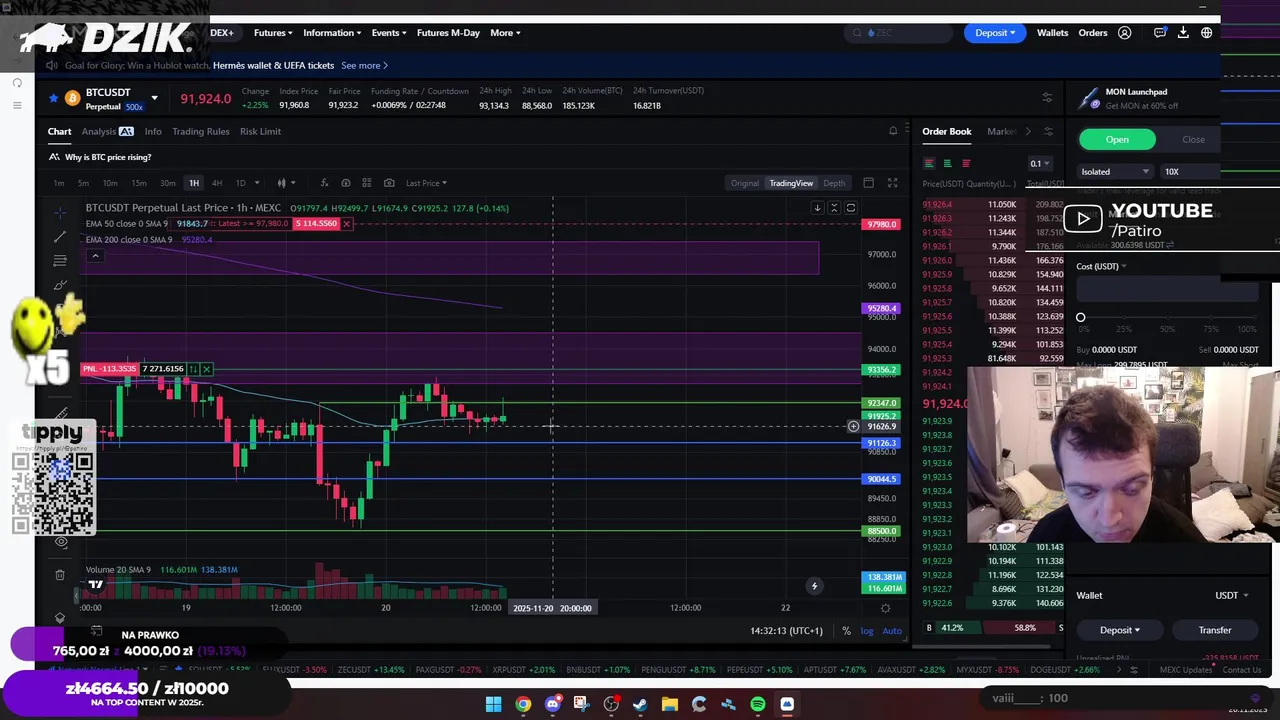This screenshot has width=1280, height=720.
Task: Select the Open position toggle
Action: (x=1117, y=140)
